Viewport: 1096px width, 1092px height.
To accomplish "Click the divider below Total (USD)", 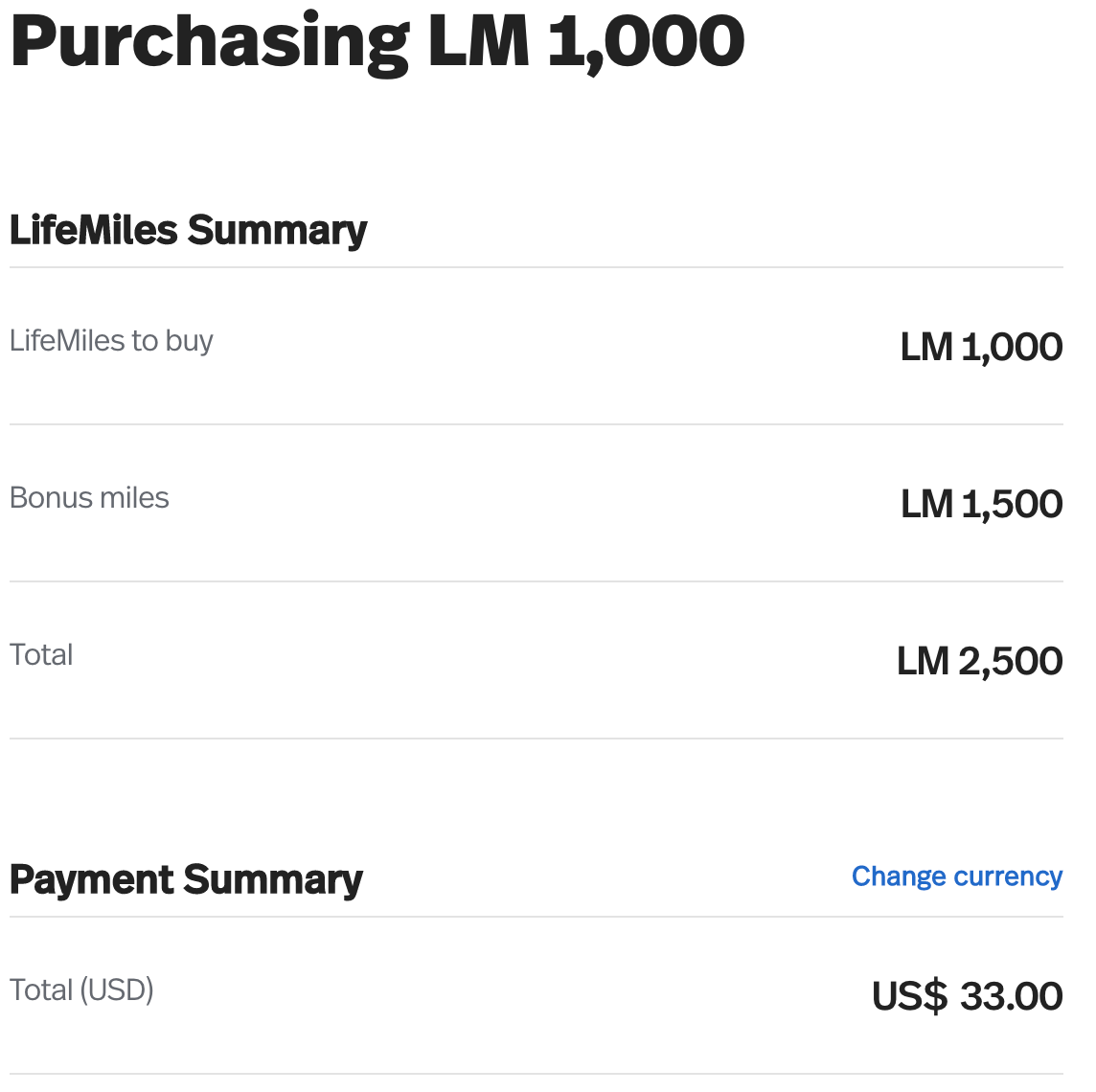I will point(537,1074).
